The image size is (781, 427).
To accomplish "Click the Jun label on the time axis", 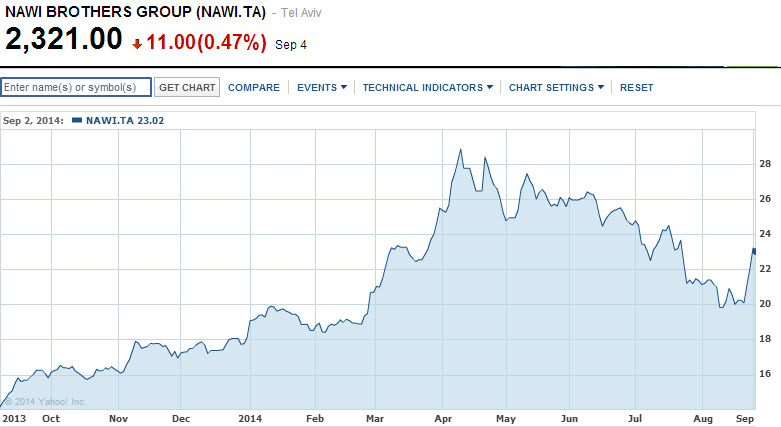I will pyautogui.click(x=569, y=419).
